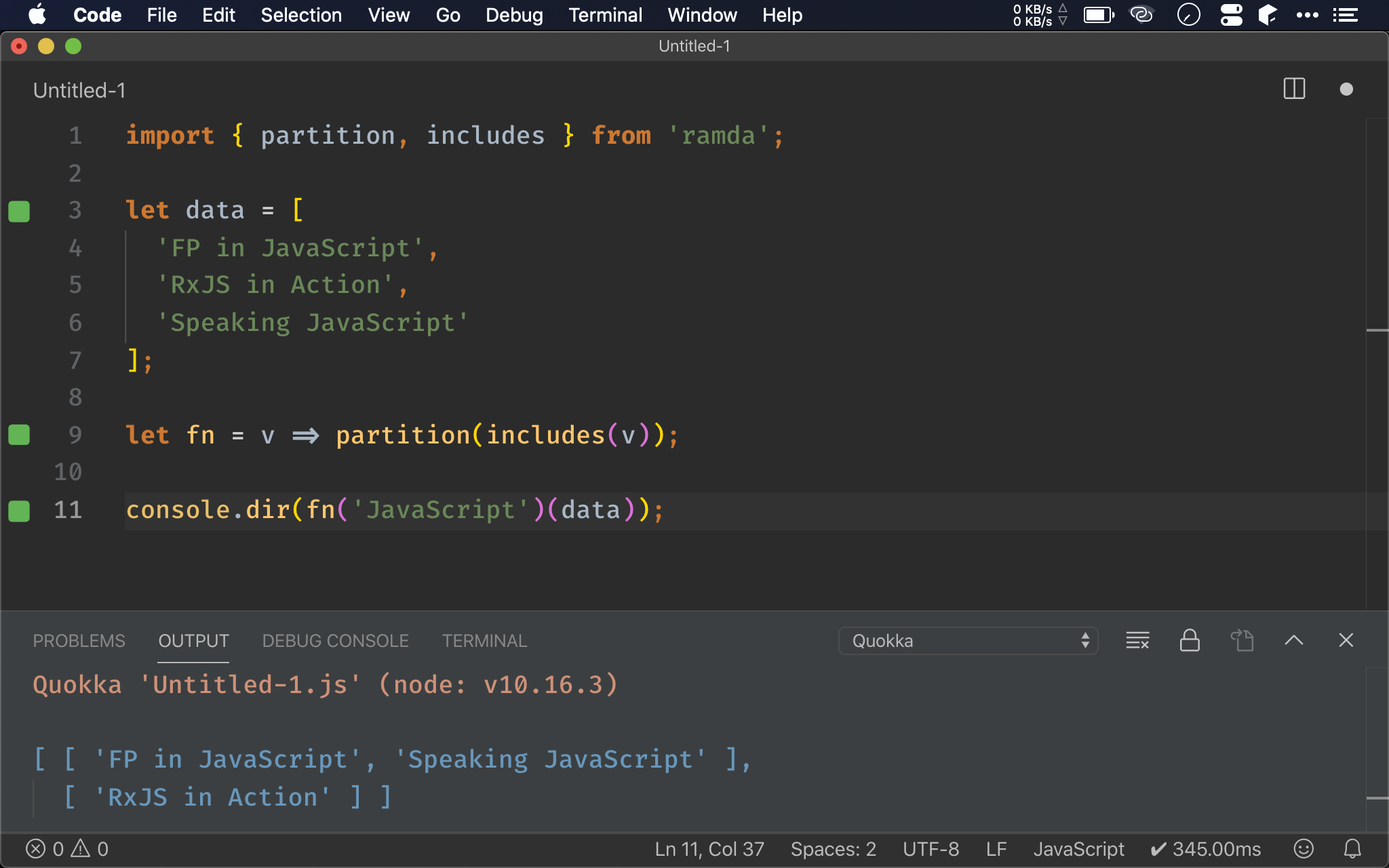Screen dimensions: 1389x868
Task: Click the circular clock menu bar icon
Action: pyautogui.click(x=1188, y=14)
